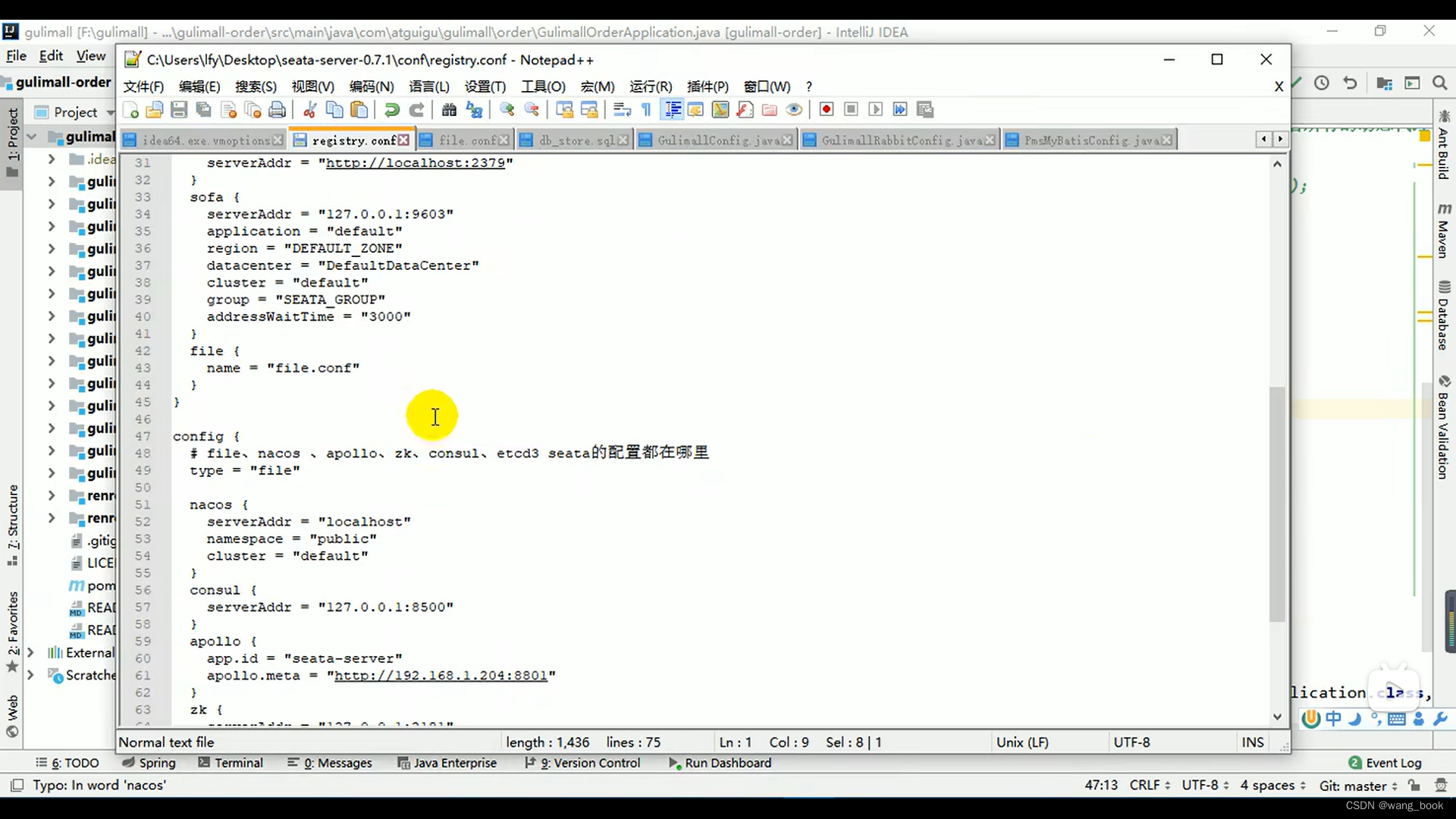Collapse the gulimall root project node
1456x819 pixels.
click(32, 137)
